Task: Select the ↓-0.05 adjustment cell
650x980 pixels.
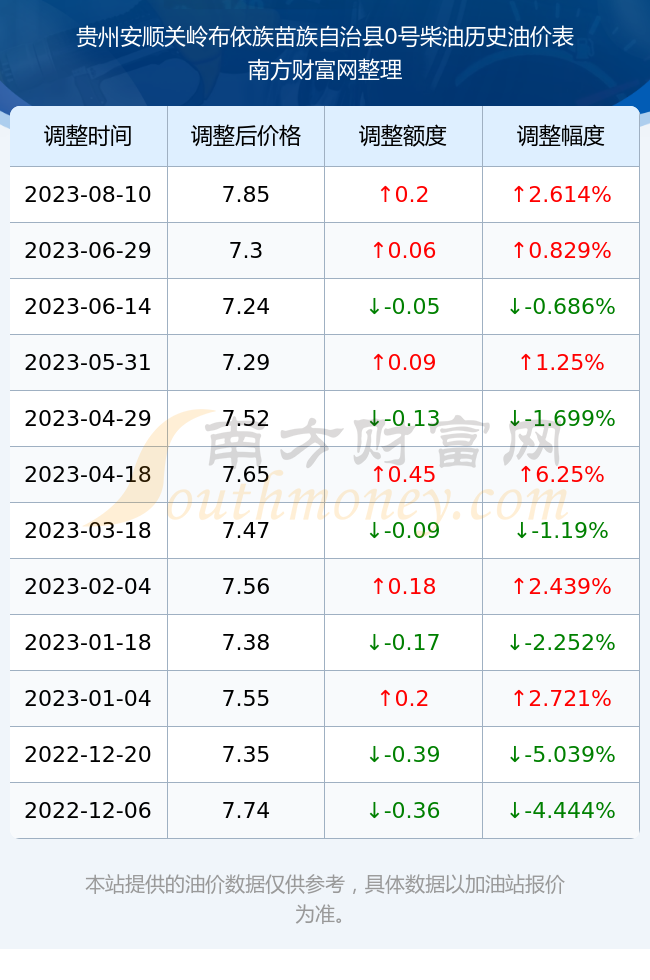Action: pos(403,306)
